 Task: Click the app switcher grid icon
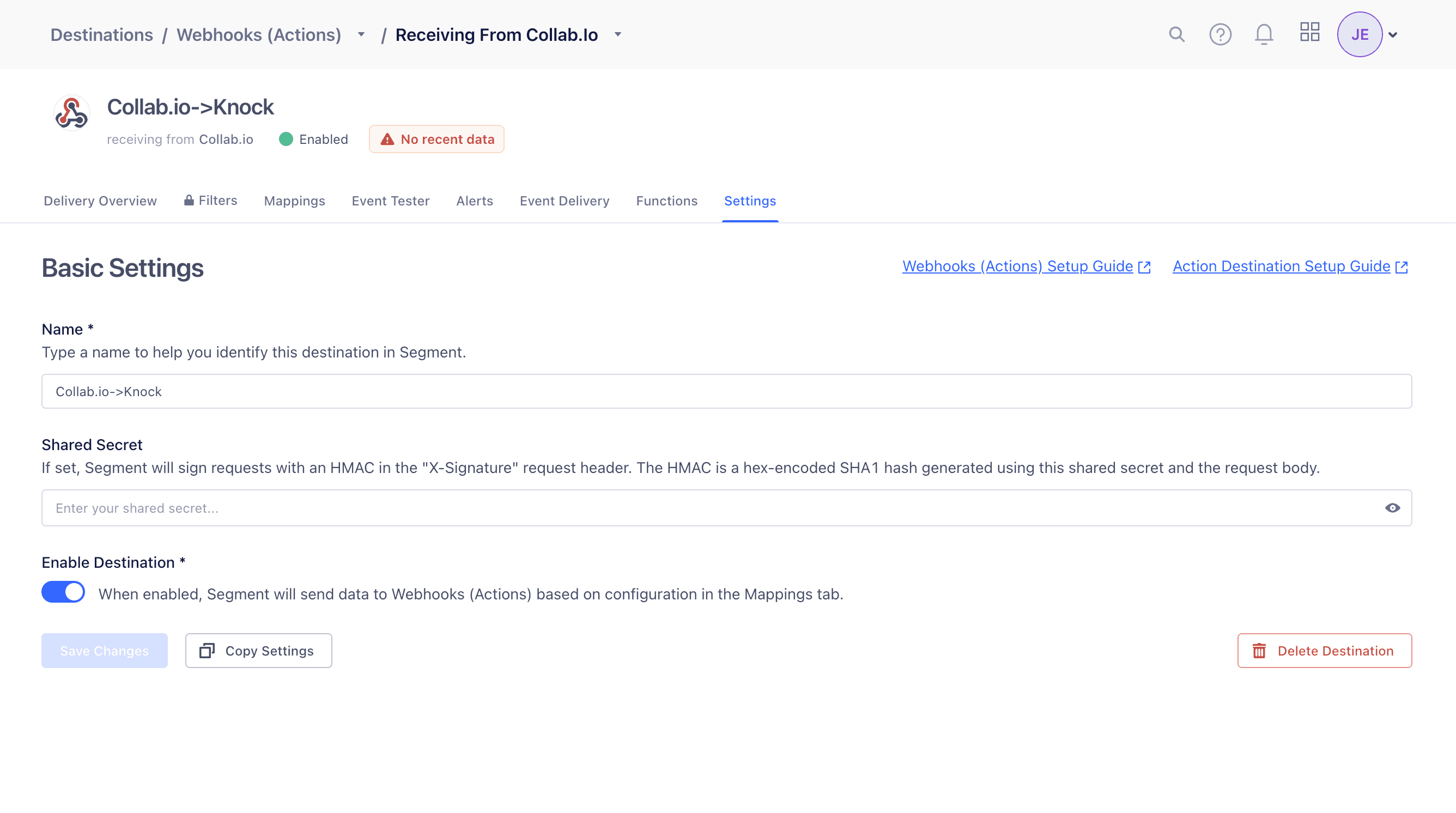1309,33
